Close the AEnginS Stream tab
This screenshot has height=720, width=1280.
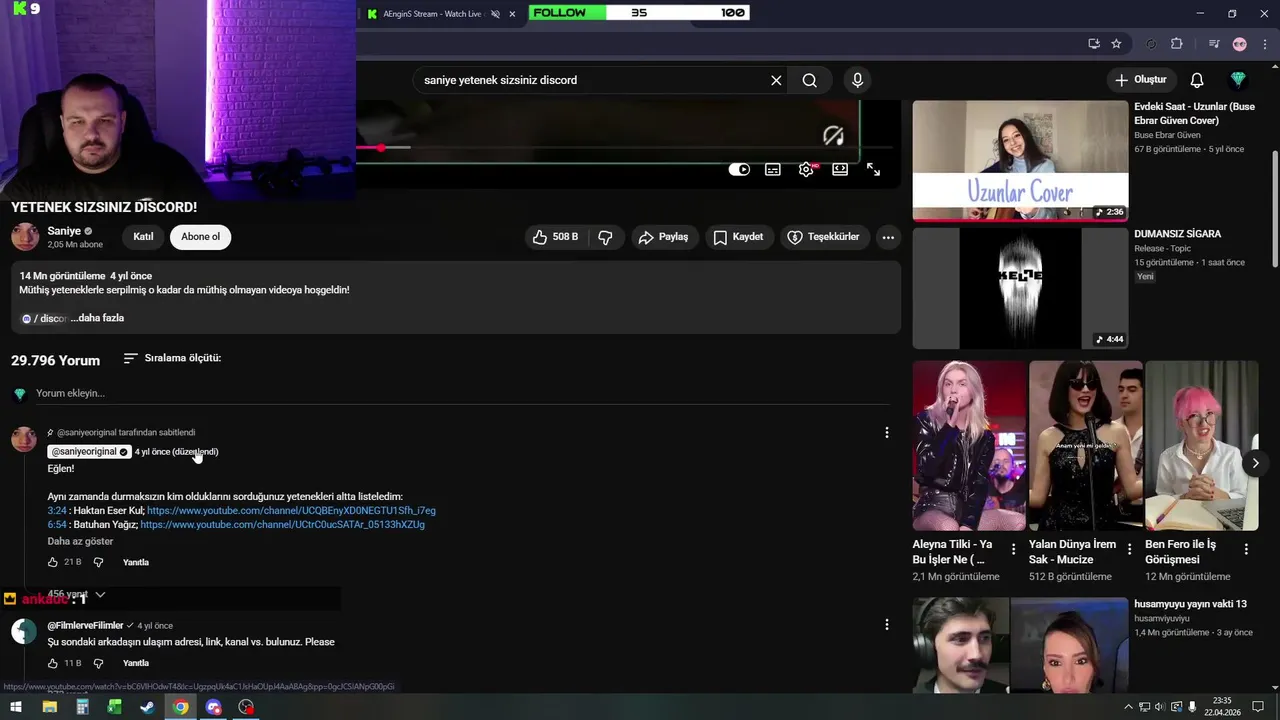(512, 14)
